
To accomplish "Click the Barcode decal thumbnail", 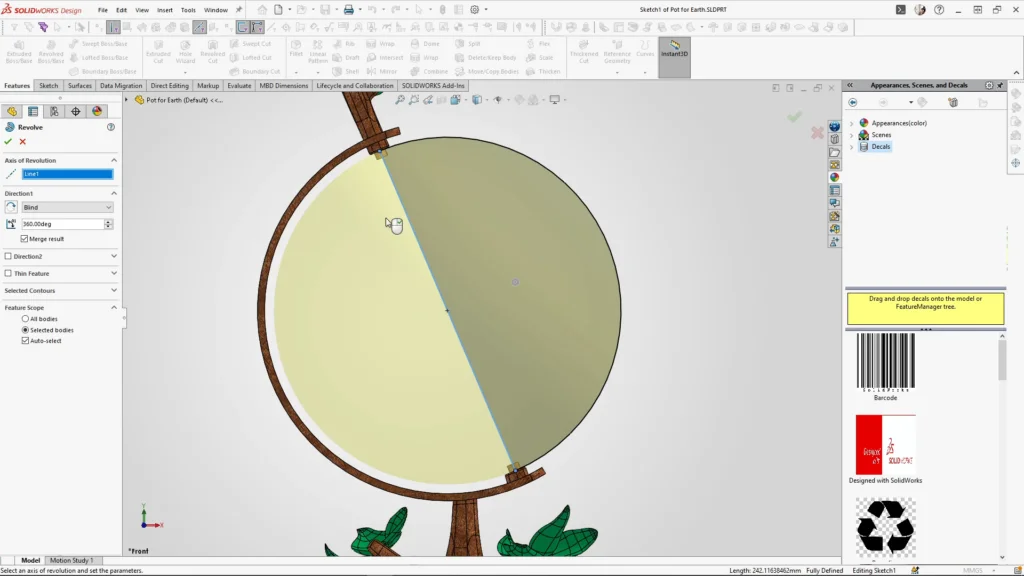I will [886, 362].
